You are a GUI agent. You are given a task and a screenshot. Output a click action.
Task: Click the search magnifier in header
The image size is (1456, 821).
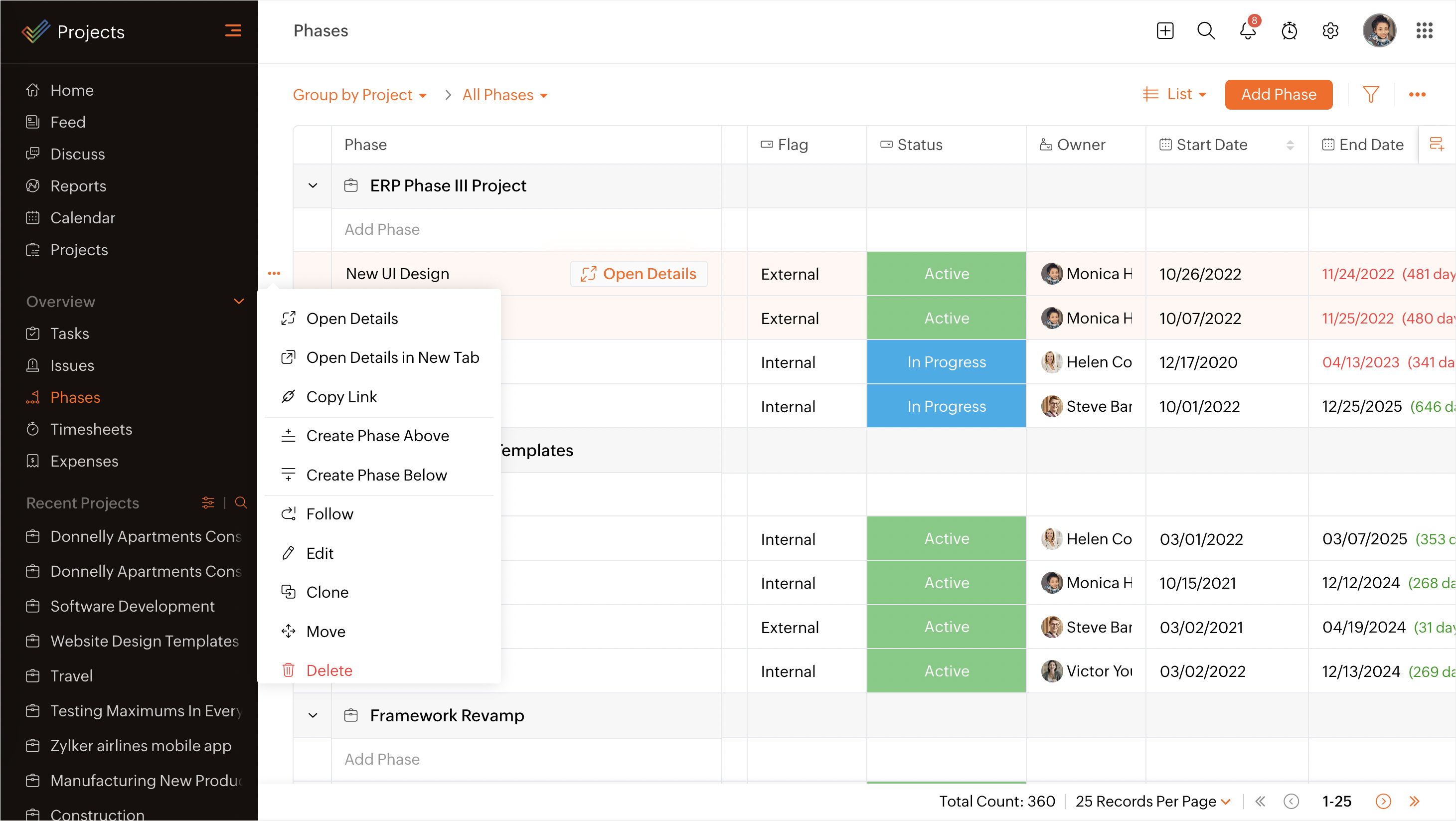tap(1206, 31)
